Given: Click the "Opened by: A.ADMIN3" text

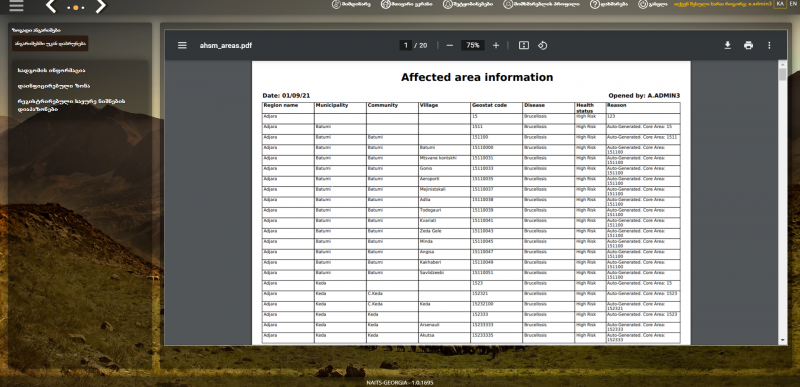Looking at the screenshot, I should tap(644, 95).
